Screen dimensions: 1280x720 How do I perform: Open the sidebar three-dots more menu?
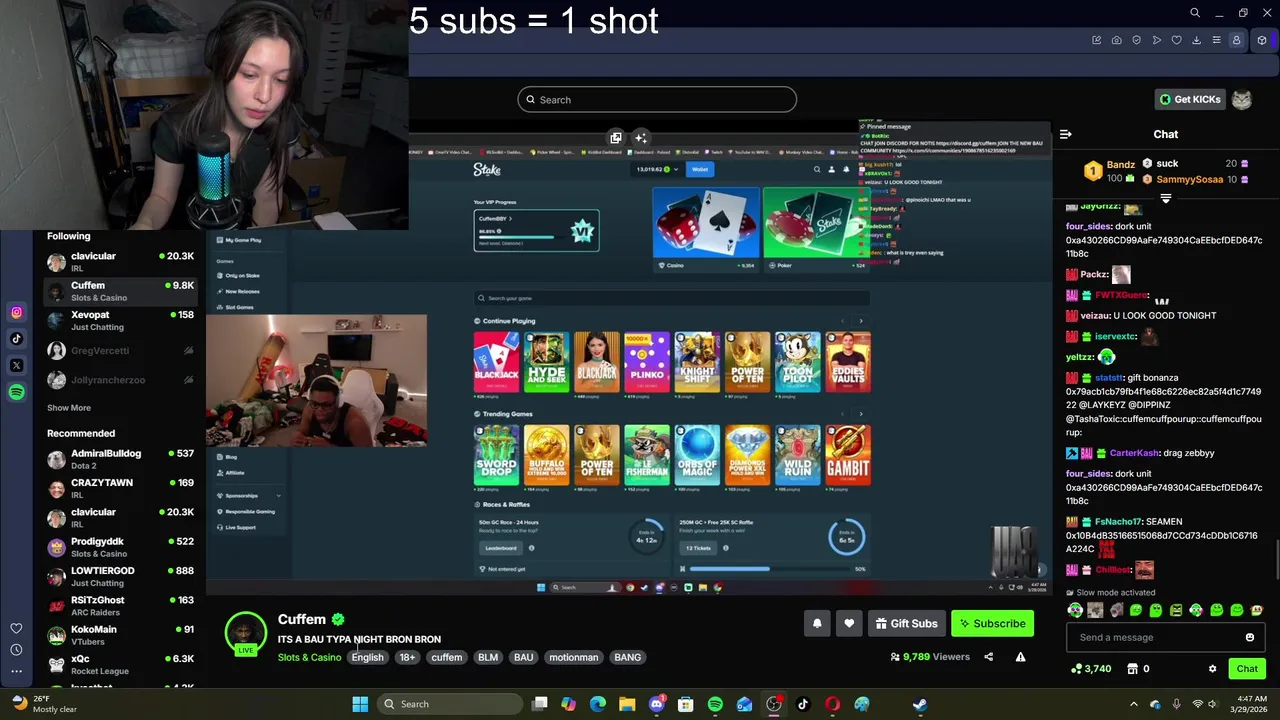[x=17, y=673]
